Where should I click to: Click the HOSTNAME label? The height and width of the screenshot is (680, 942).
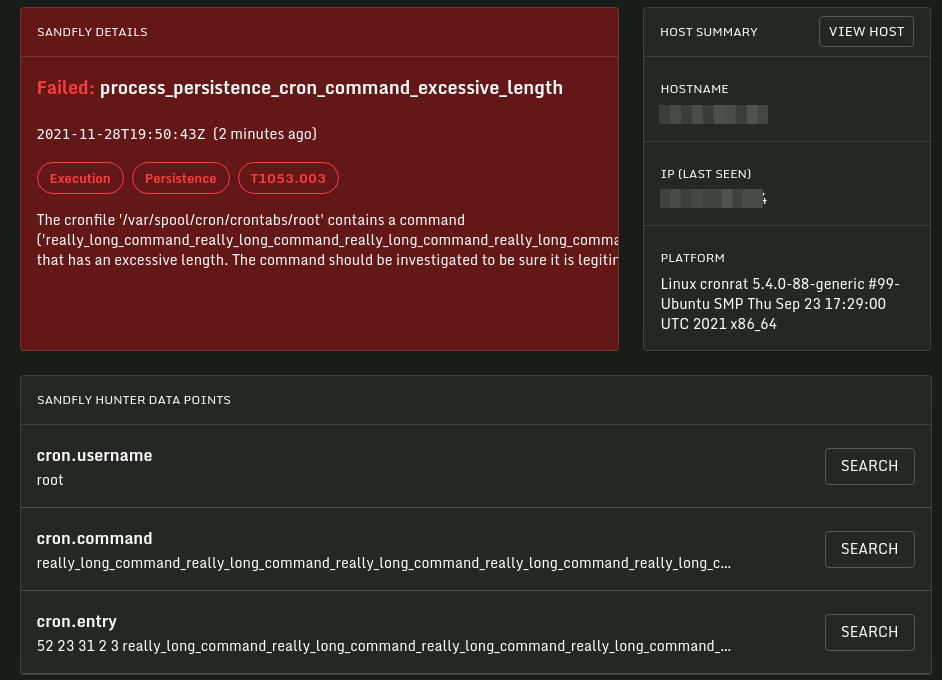tap(694, 89)
